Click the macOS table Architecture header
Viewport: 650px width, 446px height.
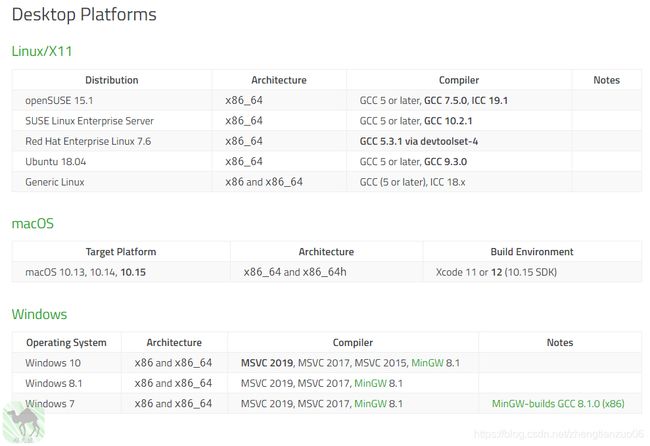(326, 252)
